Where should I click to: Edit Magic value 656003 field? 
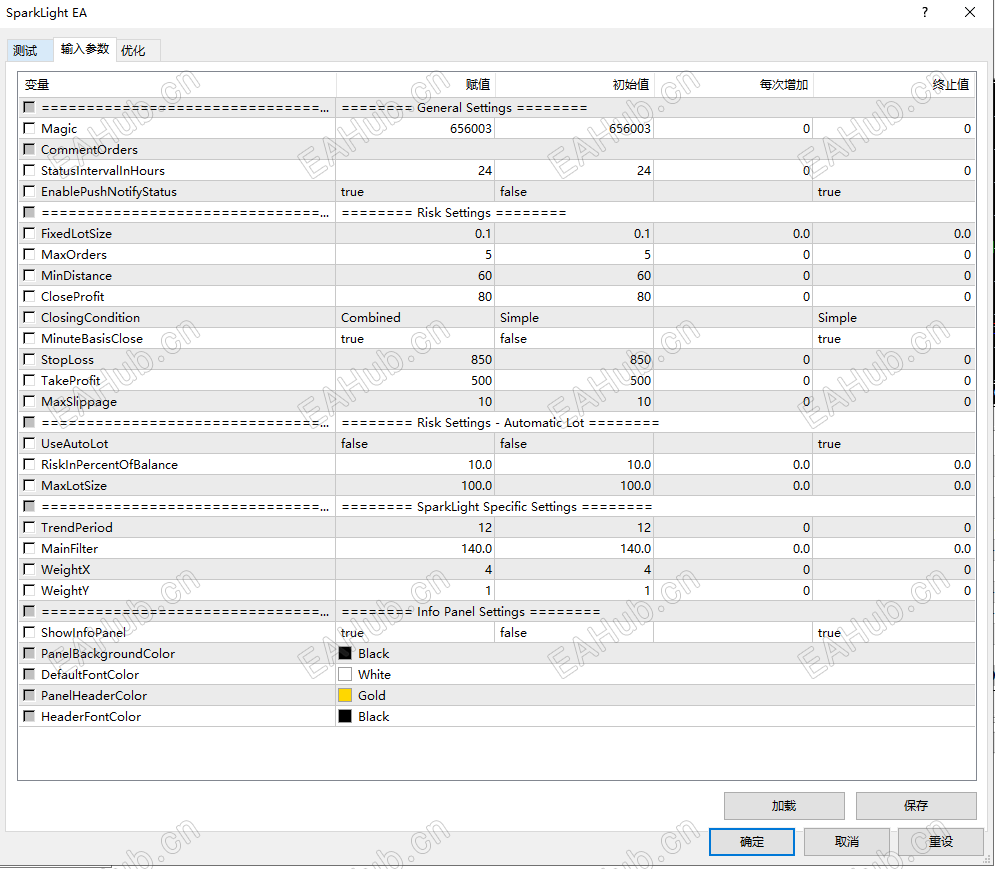point(415,128)
